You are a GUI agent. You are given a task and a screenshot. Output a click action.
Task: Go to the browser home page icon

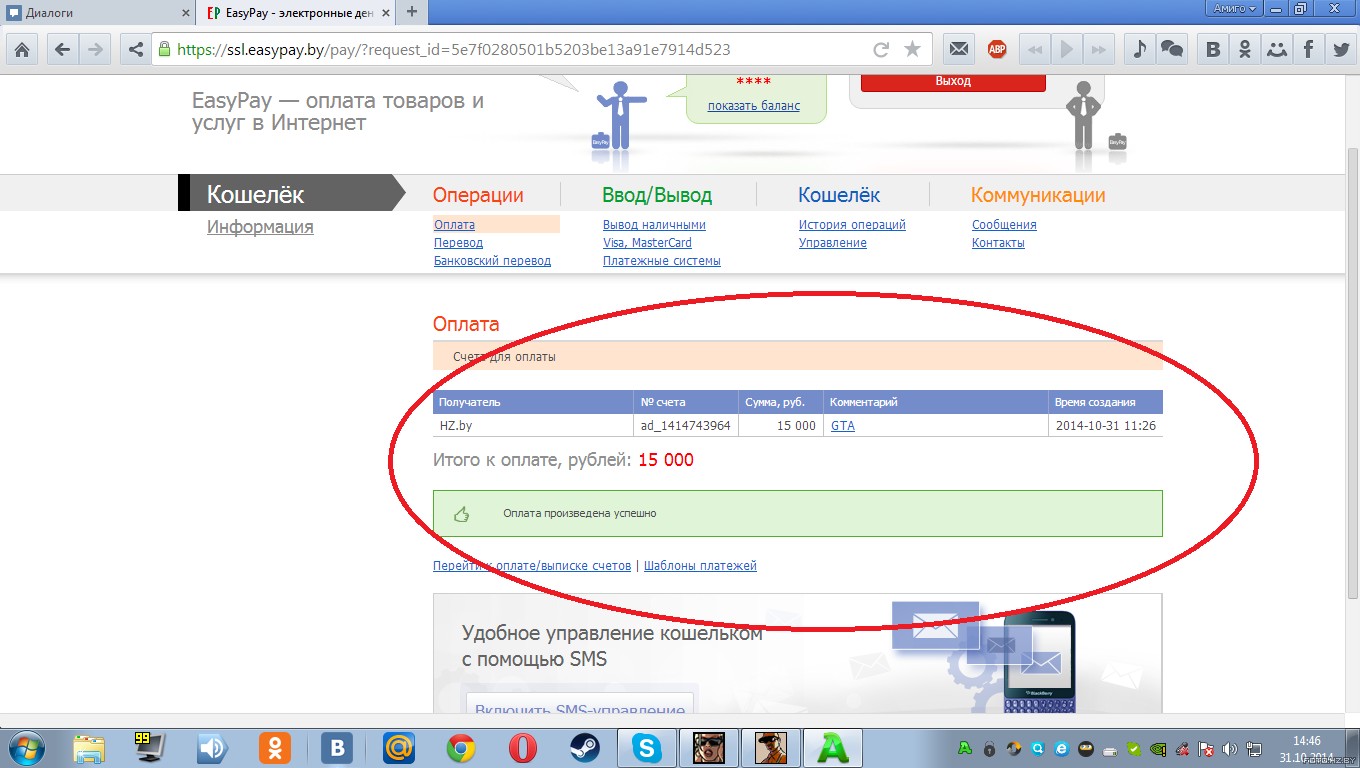(x=22, y=49)
